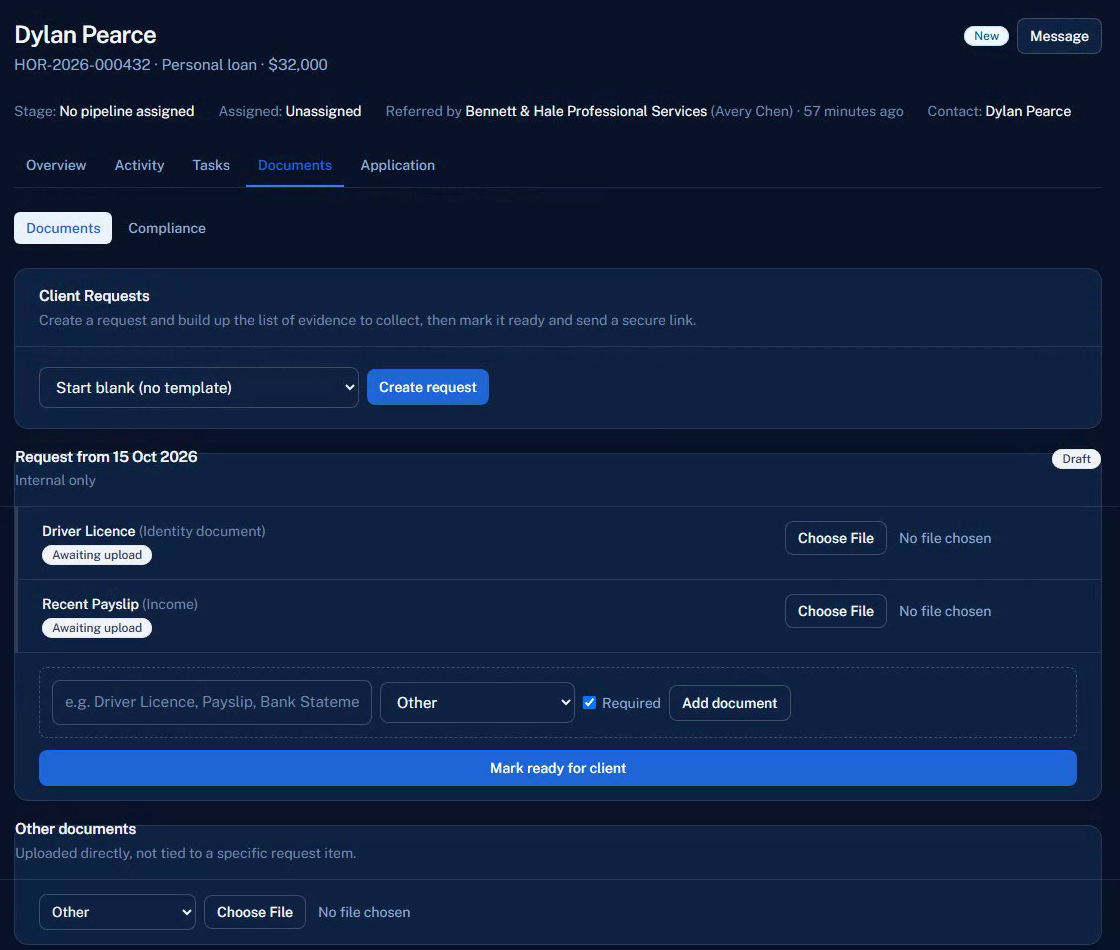Open the Activity tab
Viewport: 1120px width, 950px height.
point(139,165)
